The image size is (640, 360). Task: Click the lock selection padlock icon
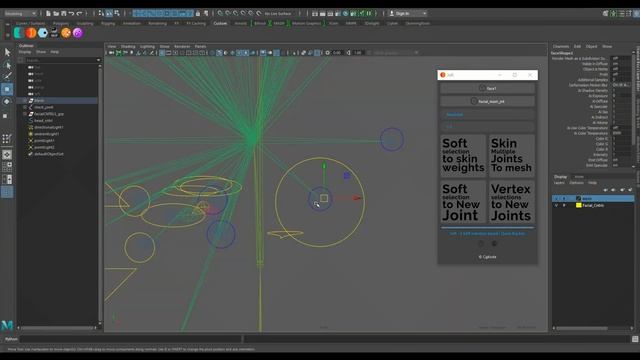198,13
